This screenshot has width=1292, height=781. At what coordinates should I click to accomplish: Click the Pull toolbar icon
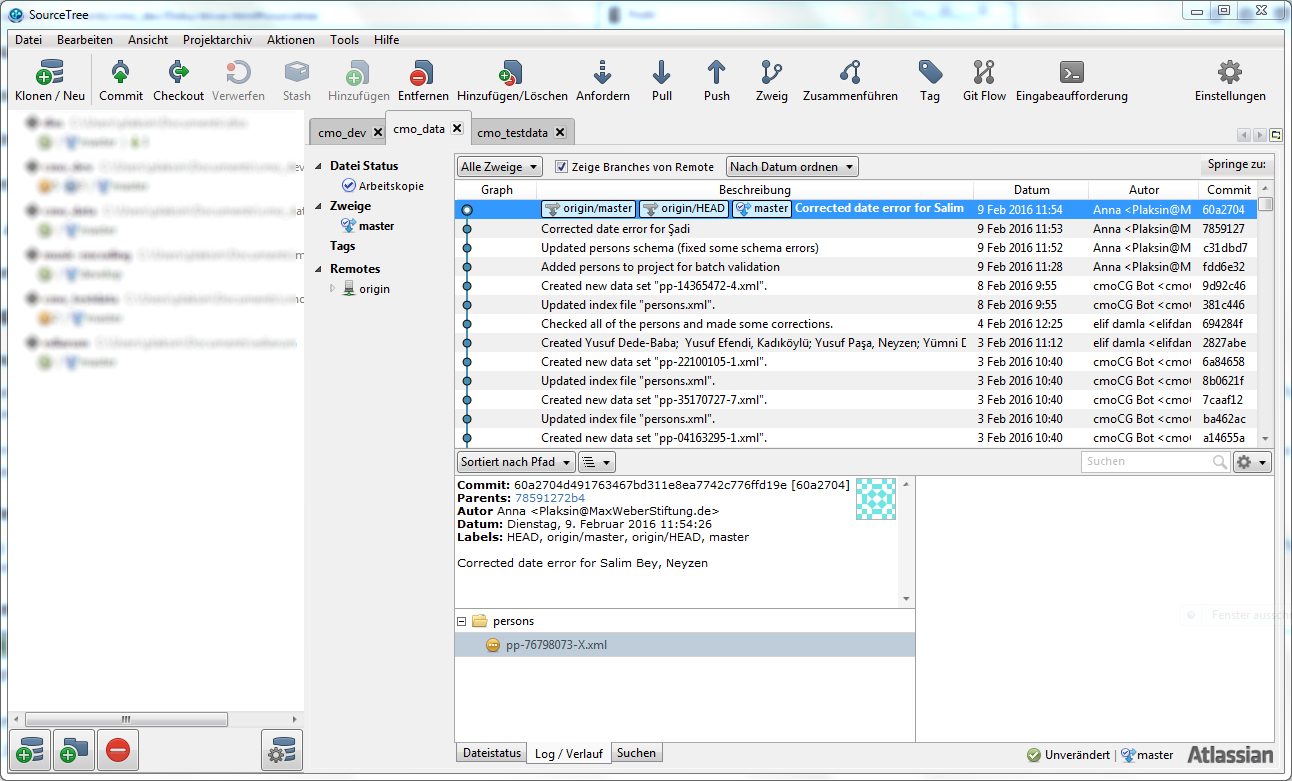(x=661, y=73)
